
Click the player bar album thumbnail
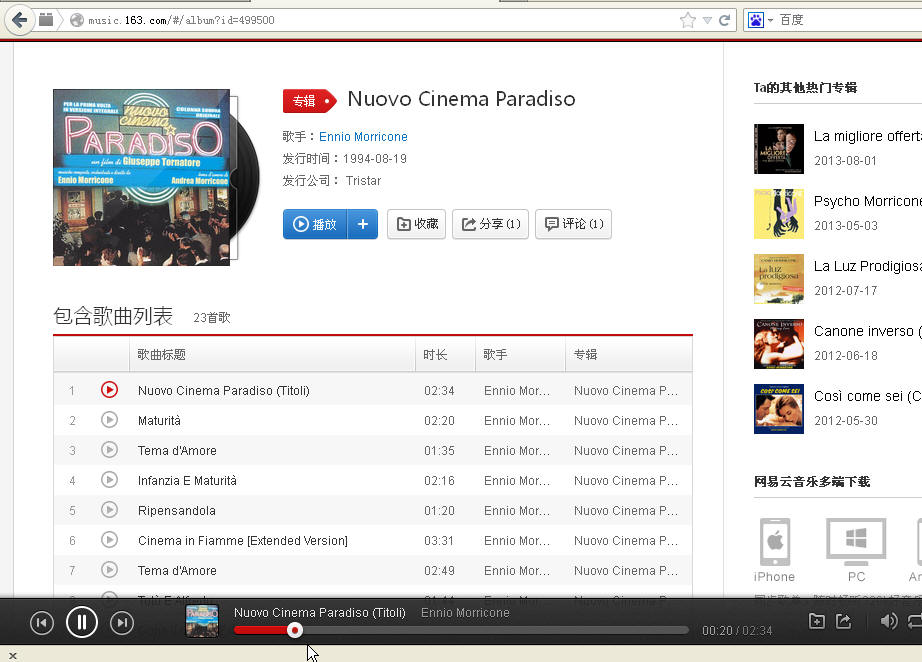[202, 621]
